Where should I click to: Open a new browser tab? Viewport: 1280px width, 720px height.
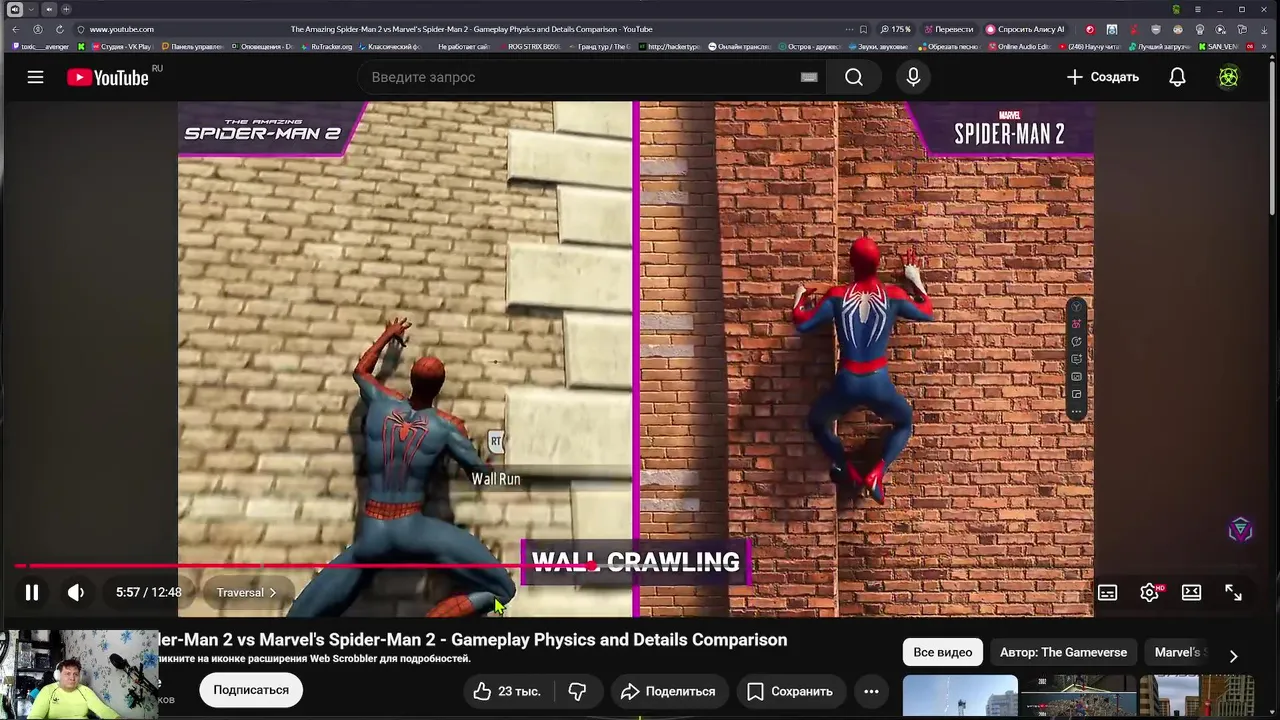[x=66, y=9]
